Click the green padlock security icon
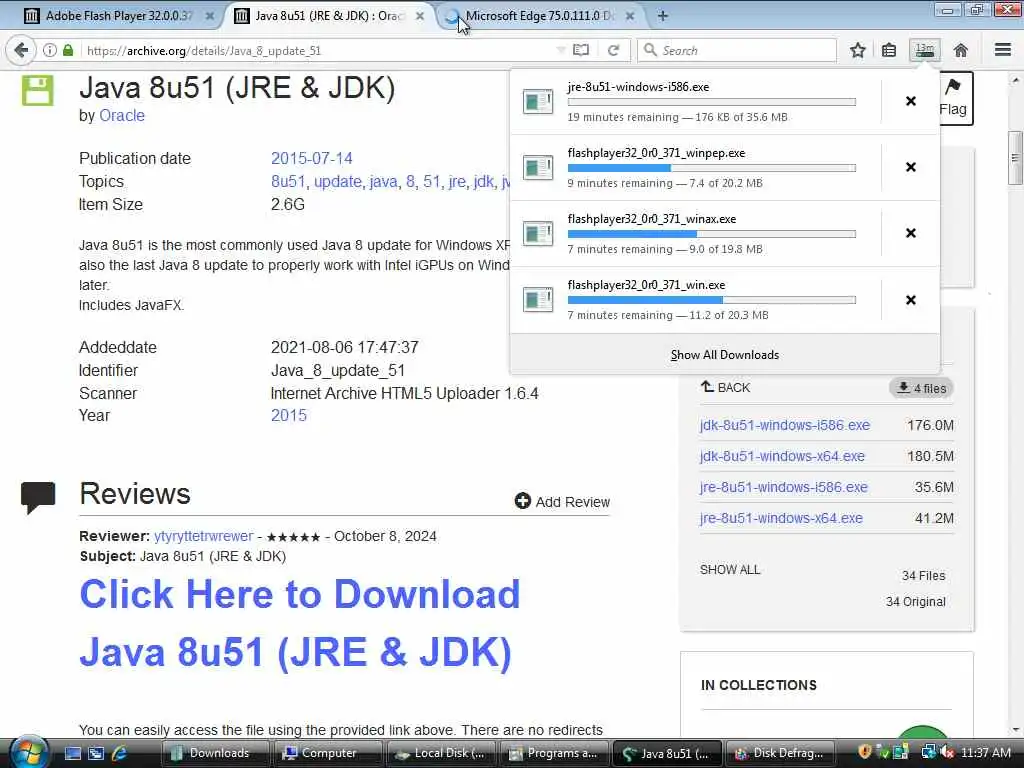 (x=68, y=50)
